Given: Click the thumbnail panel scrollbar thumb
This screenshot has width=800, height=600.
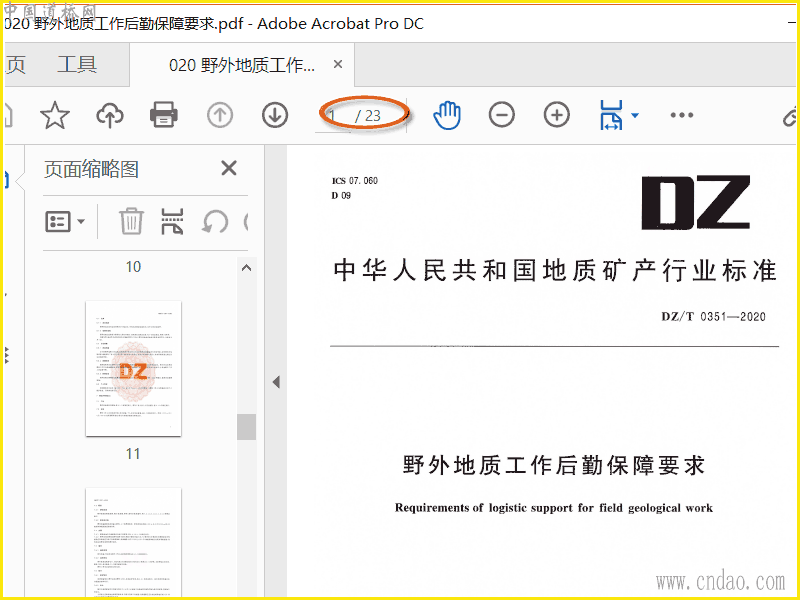Looking at the screenshot, I should (x=246, y=427).
